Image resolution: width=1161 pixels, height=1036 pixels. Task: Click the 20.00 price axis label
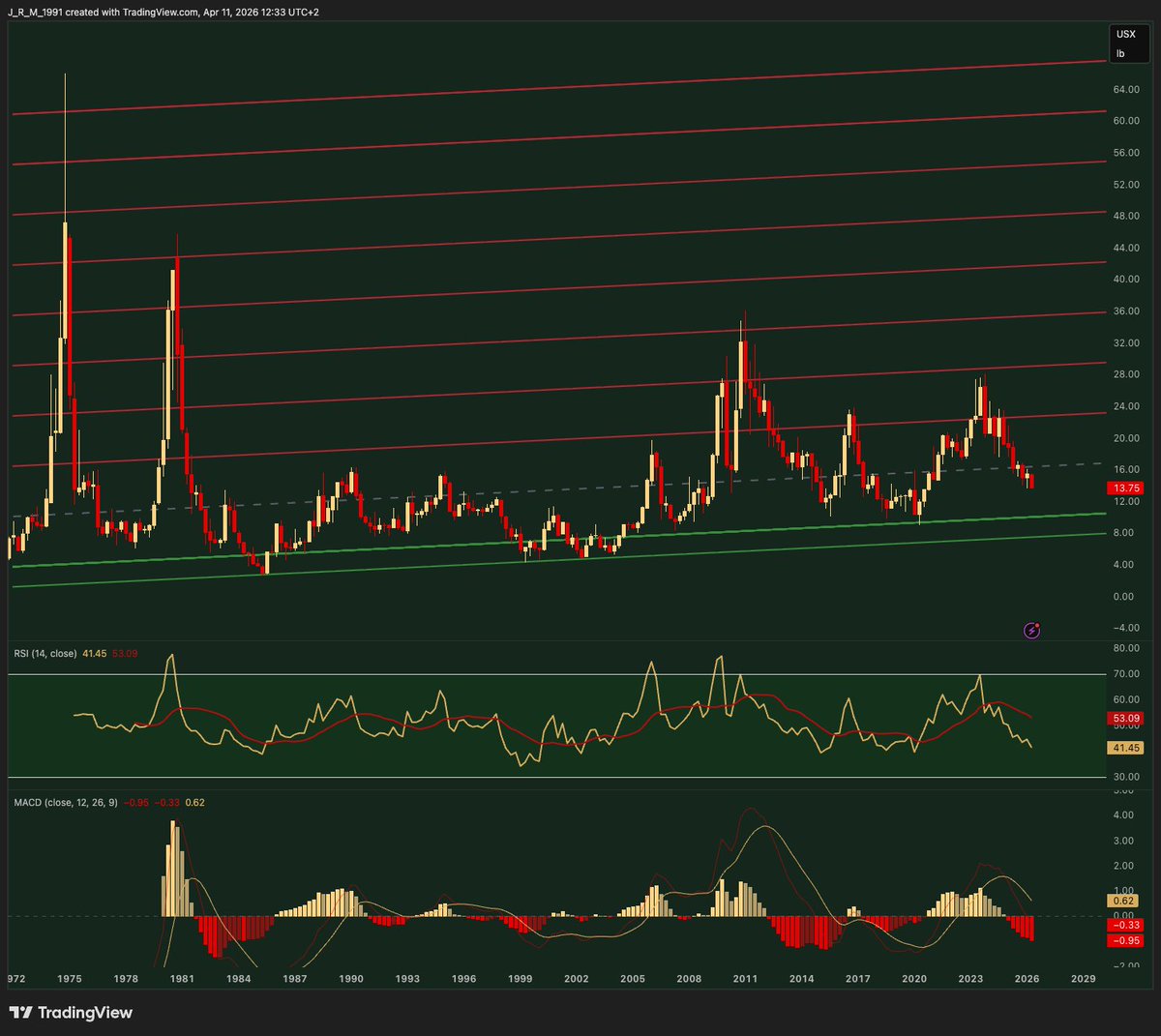point(1126,438)
